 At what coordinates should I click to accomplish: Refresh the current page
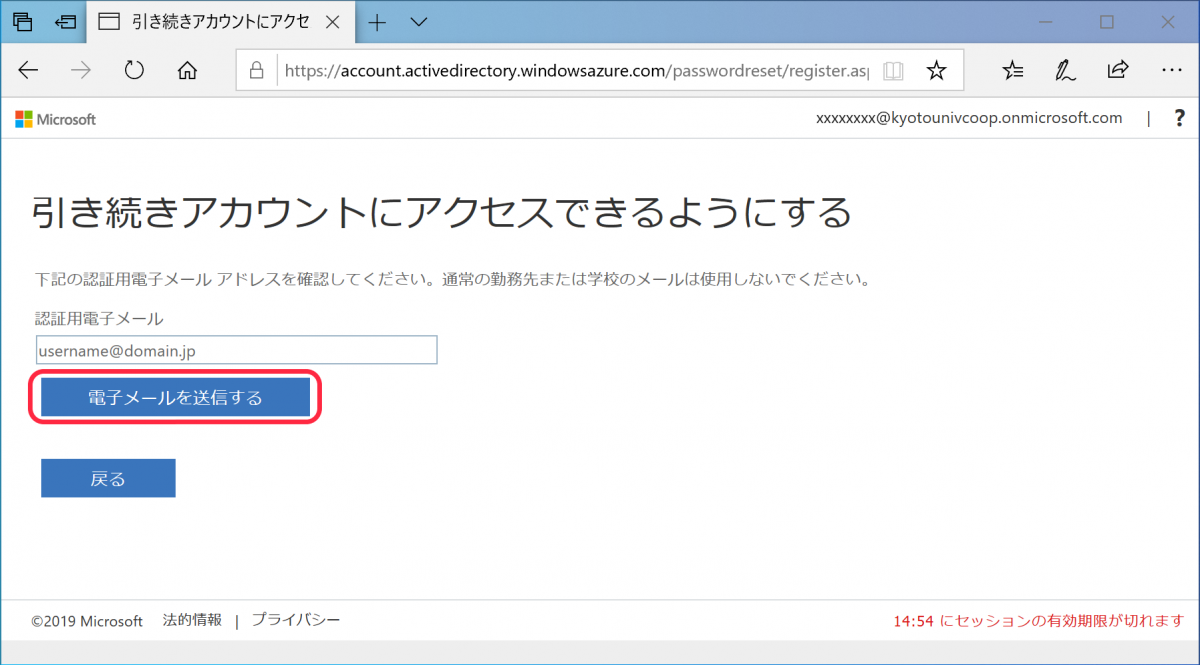135,70
